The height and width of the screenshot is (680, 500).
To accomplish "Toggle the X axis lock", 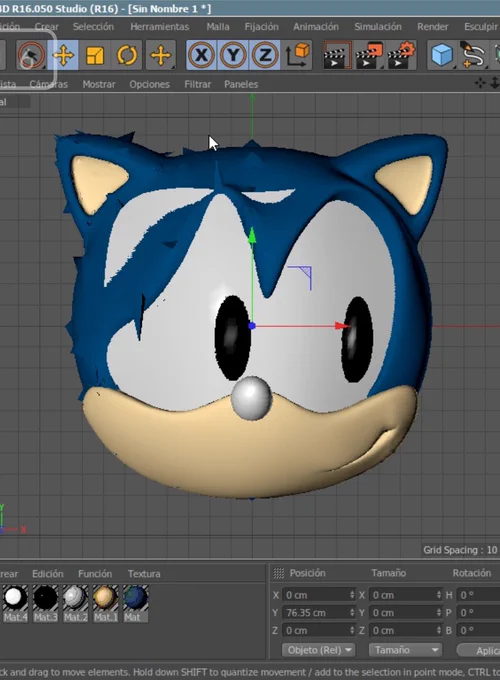I will point(201,55).
